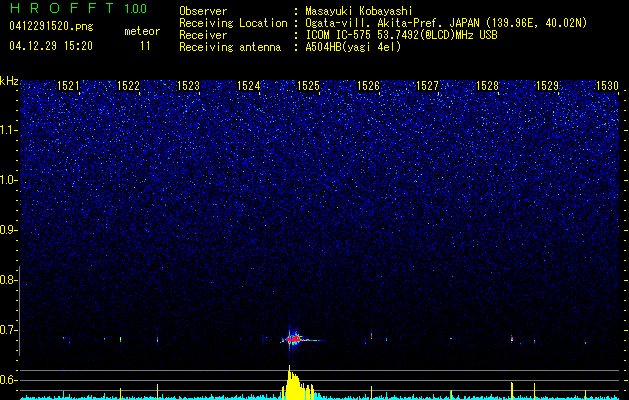Click the "Receiving Location" label
The width and height of the screenshot is (629, 400).
tap(233, 23)
